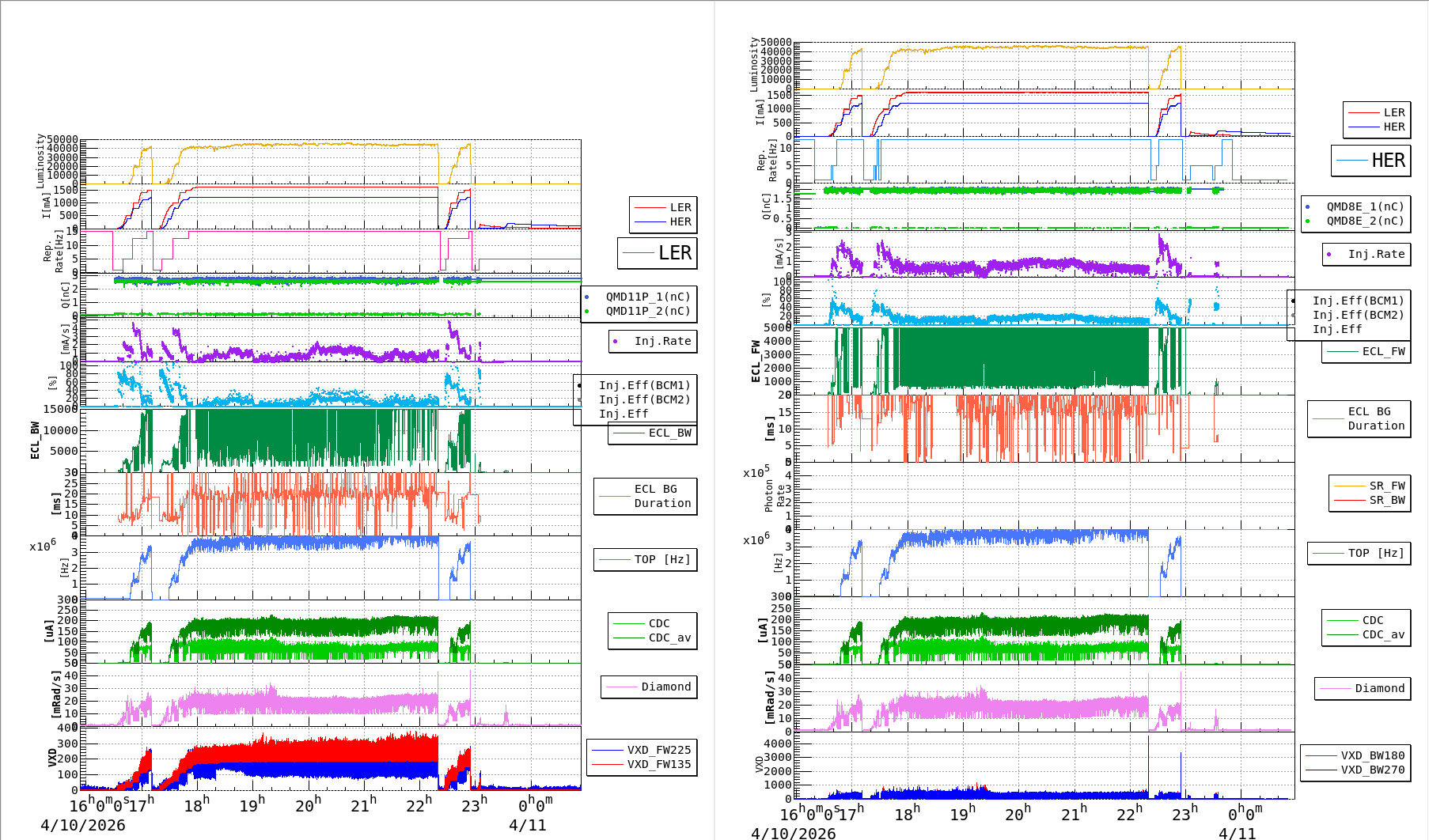Click the TOP [Hz] legend in left panel

[x=646, y=559]
